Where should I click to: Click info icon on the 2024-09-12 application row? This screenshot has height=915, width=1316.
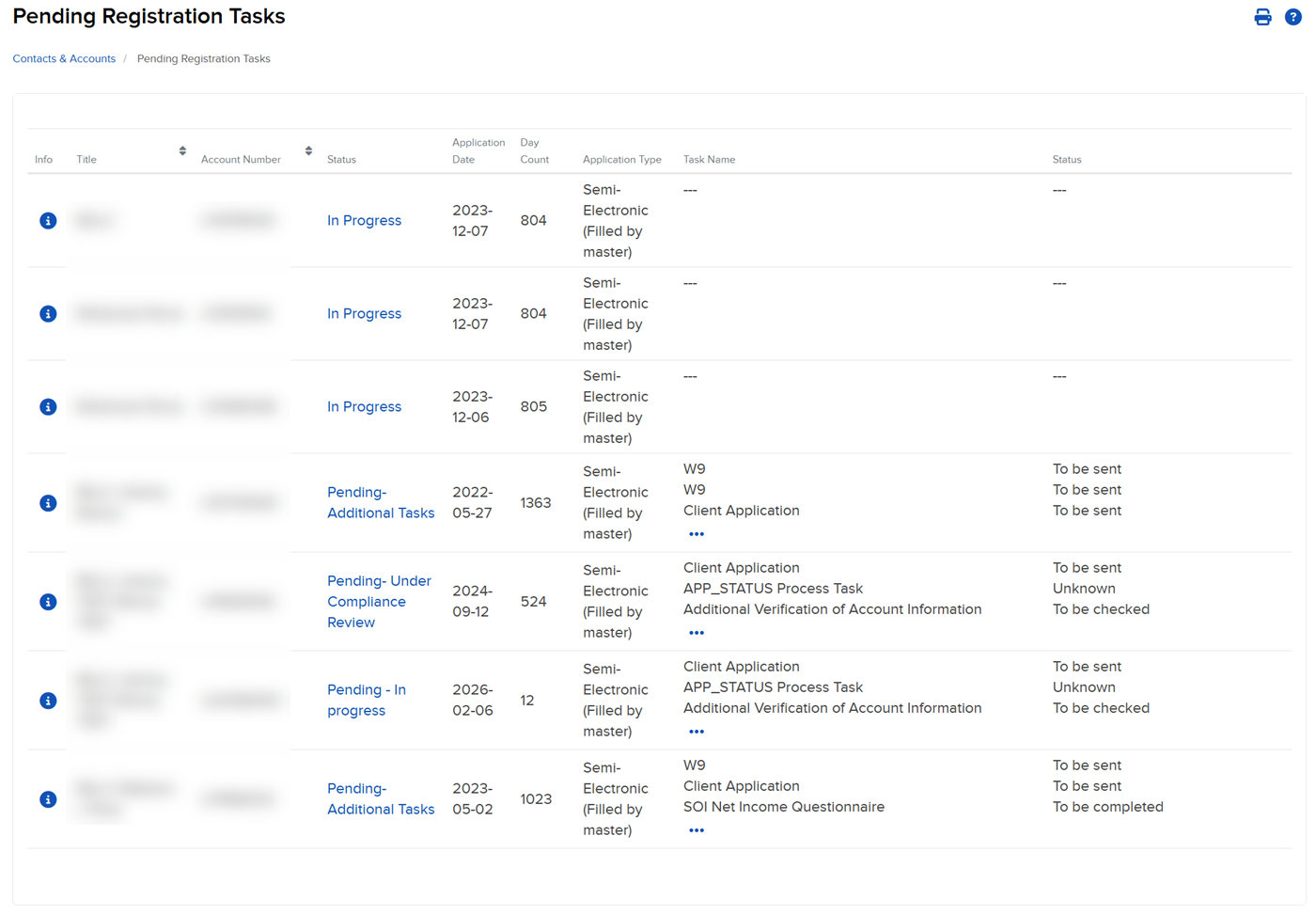[47, 601]
